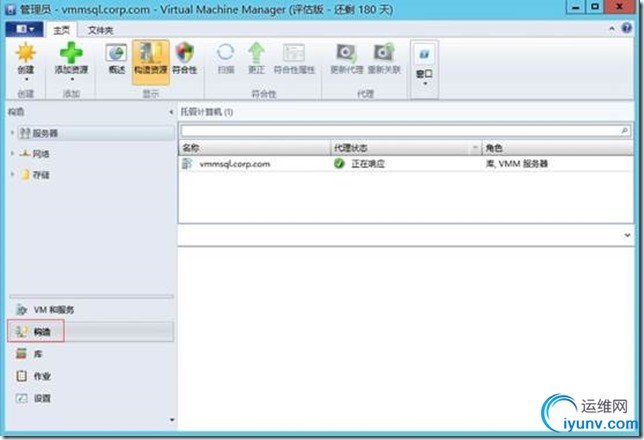This screenshot has width=644, height=440.
Task: Select the vmmsql.corp.com row
Action: click(x=406, y=164)
